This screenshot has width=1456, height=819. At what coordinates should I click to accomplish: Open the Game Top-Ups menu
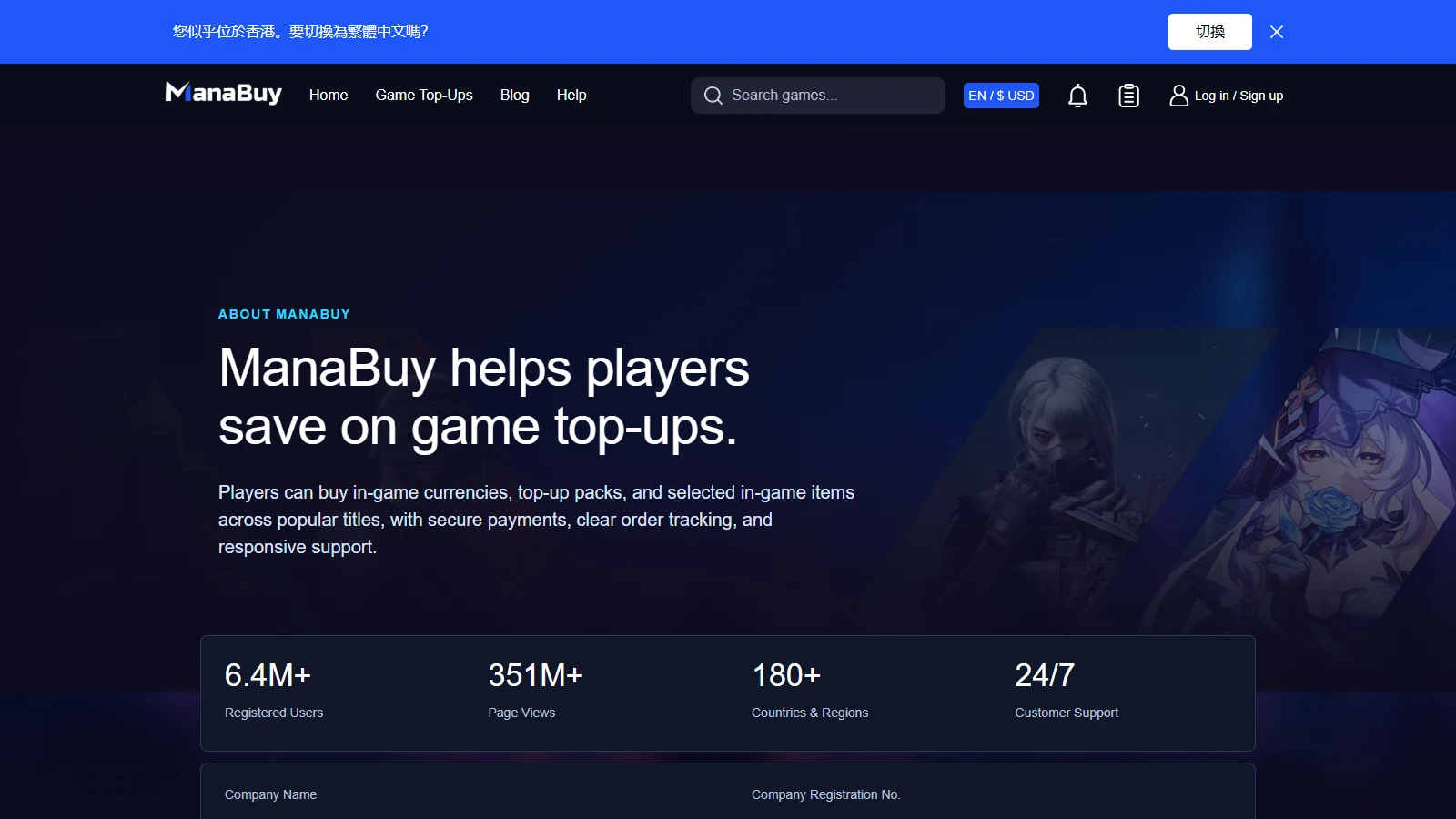(424, 95)
